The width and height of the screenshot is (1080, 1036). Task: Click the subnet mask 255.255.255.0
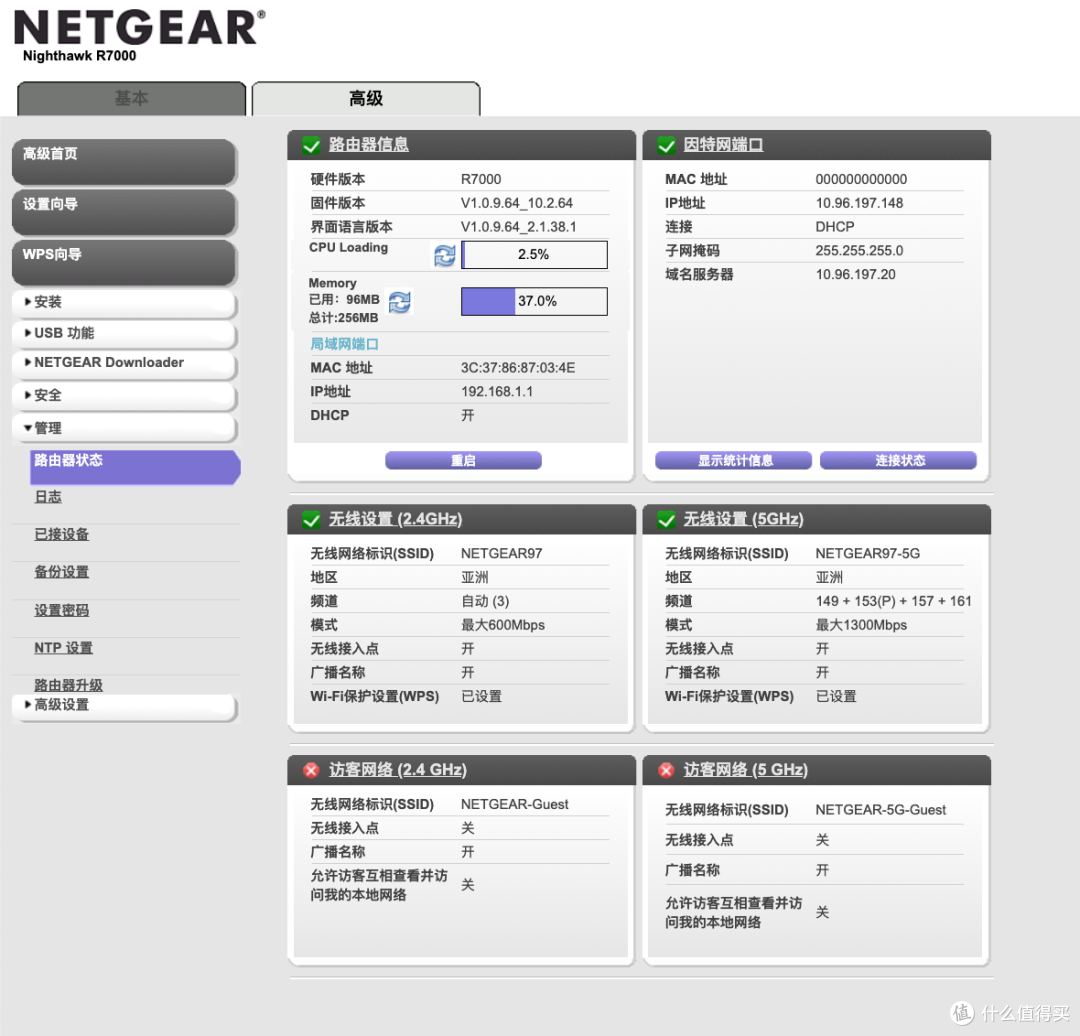point(859,251)
